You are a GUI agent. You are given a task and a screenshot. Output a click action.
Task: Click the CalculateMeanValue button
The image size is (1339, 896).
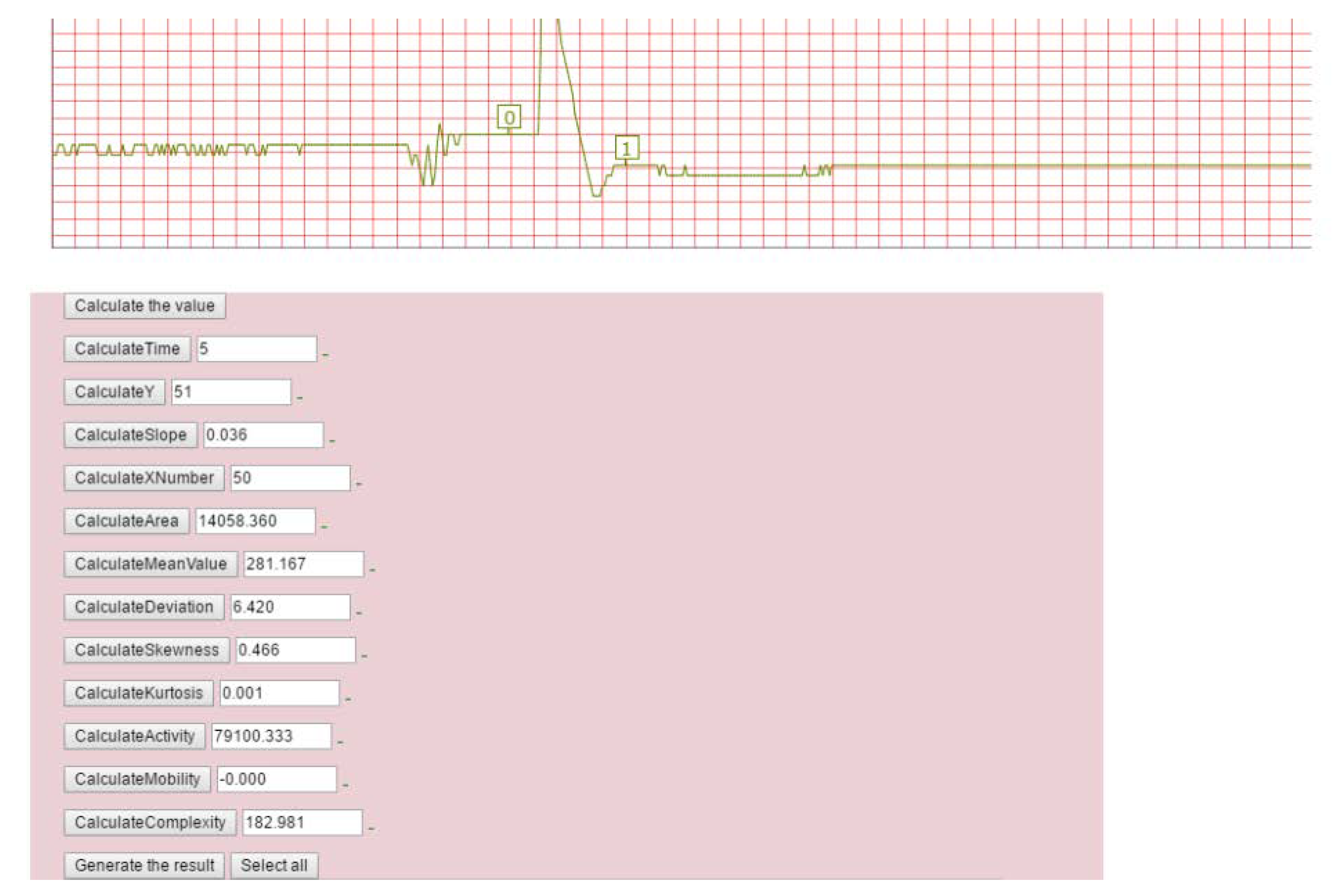click(150, 564)
